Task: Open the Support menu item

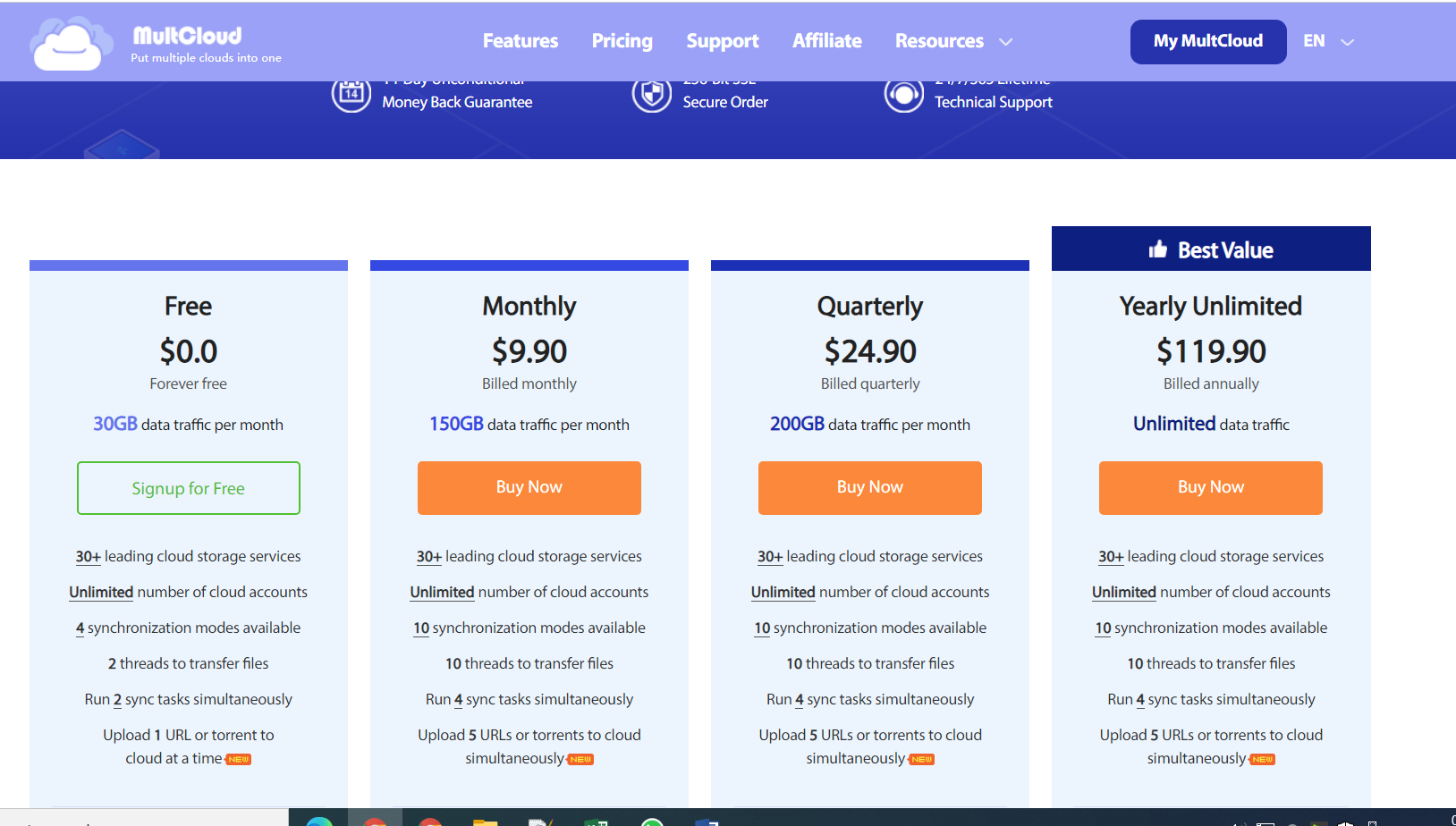Action: click(723, 41)
